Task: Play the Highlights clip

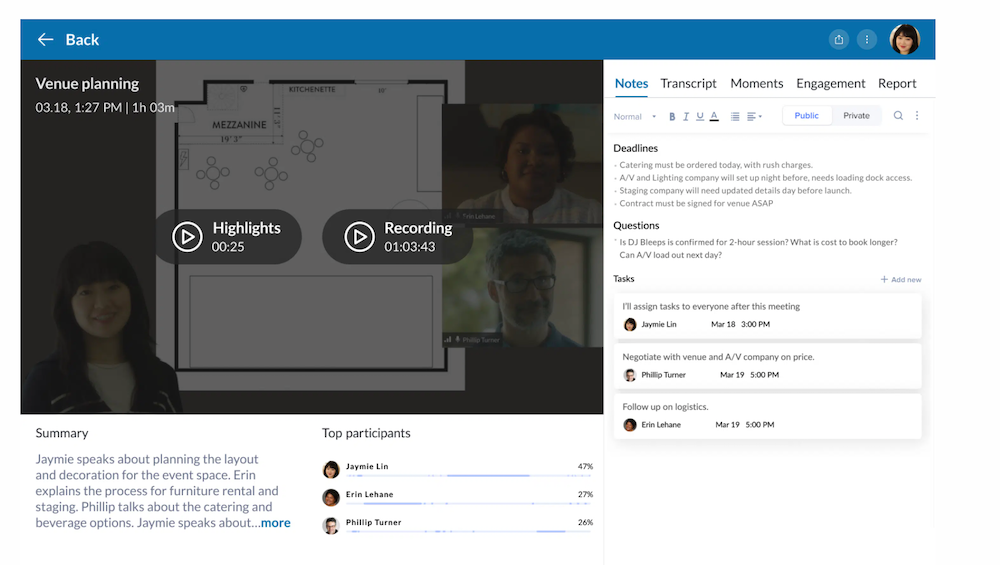Action: pyautogui.click(x=187, y=237)
